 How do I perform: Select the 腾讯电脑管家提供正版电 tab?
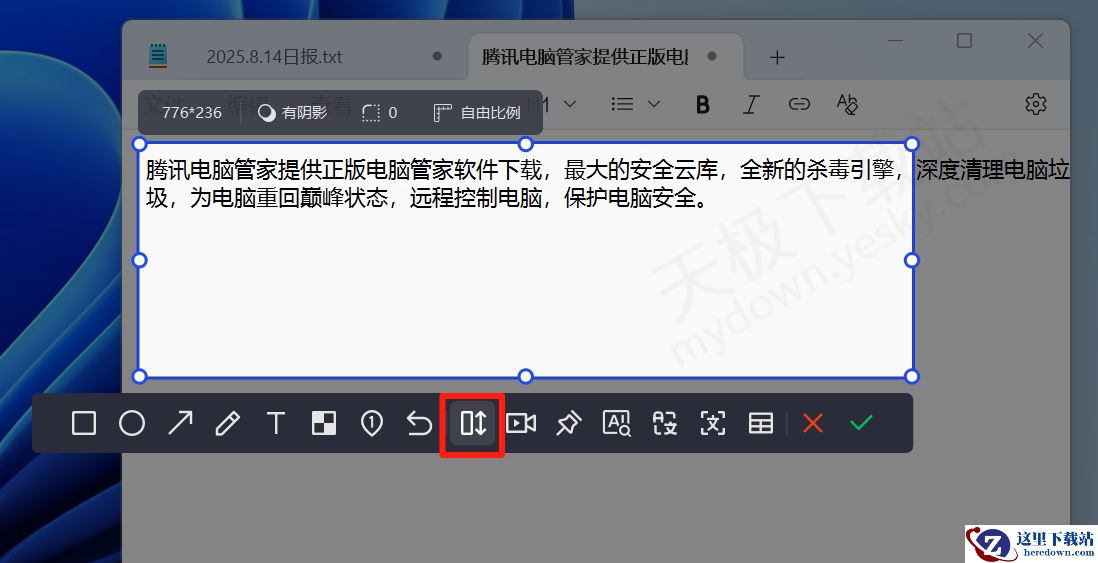point(585,57)
